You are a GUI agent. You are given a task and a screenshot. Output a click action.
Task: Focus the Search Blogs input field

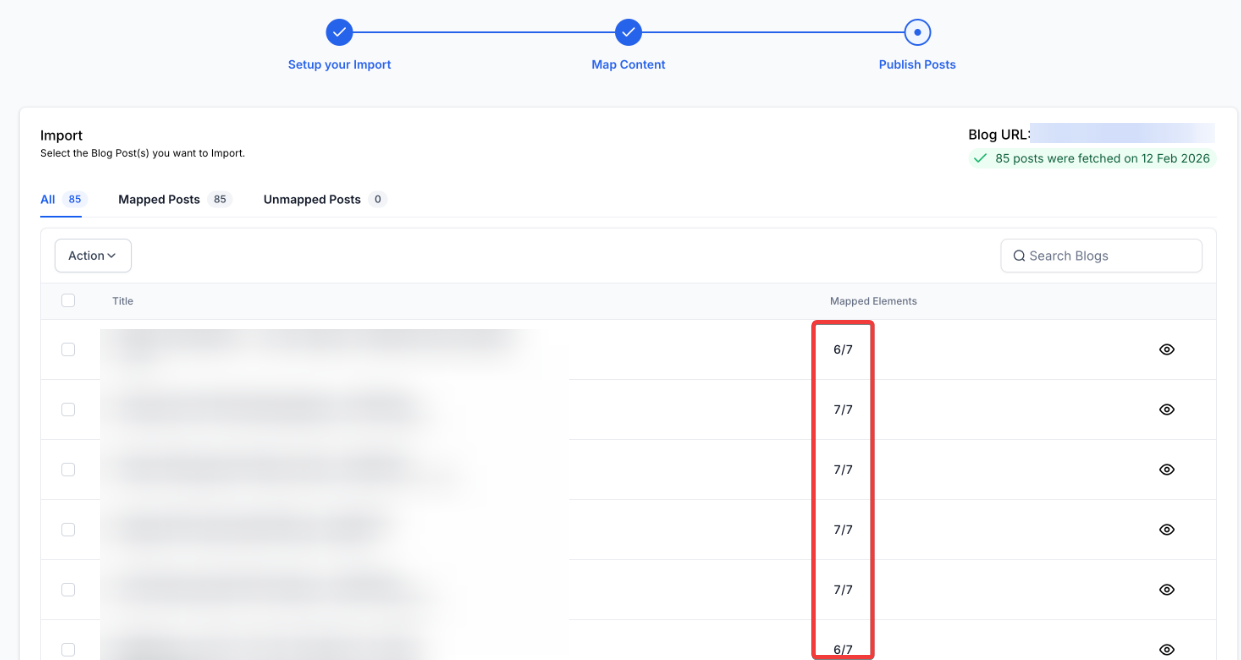1110,256
